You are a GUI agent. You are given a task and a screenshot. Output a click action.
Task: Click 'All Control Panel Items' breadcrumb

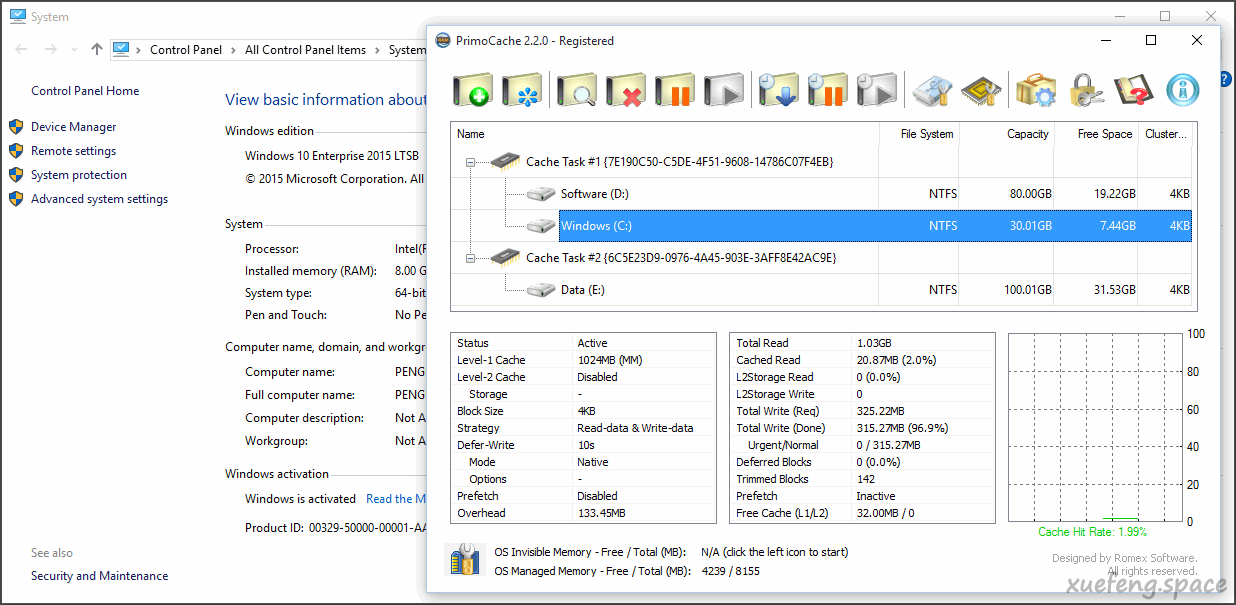click(x=305, y=50)
